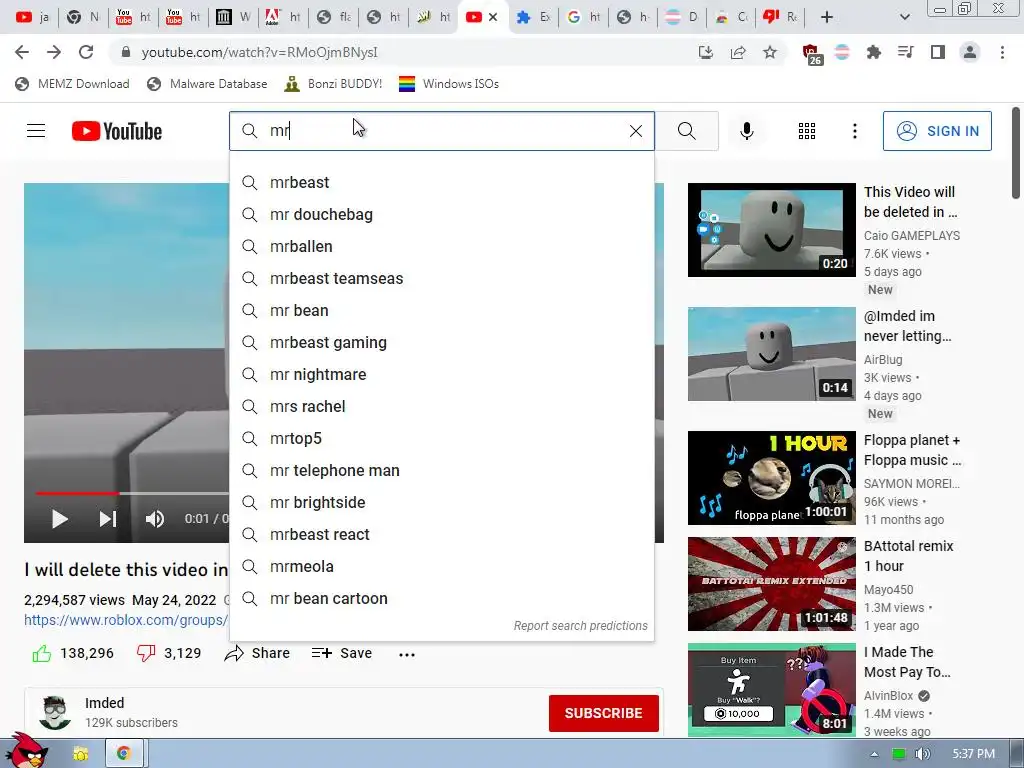Select the 'mr douchebag' suggestion

[441, 214]
